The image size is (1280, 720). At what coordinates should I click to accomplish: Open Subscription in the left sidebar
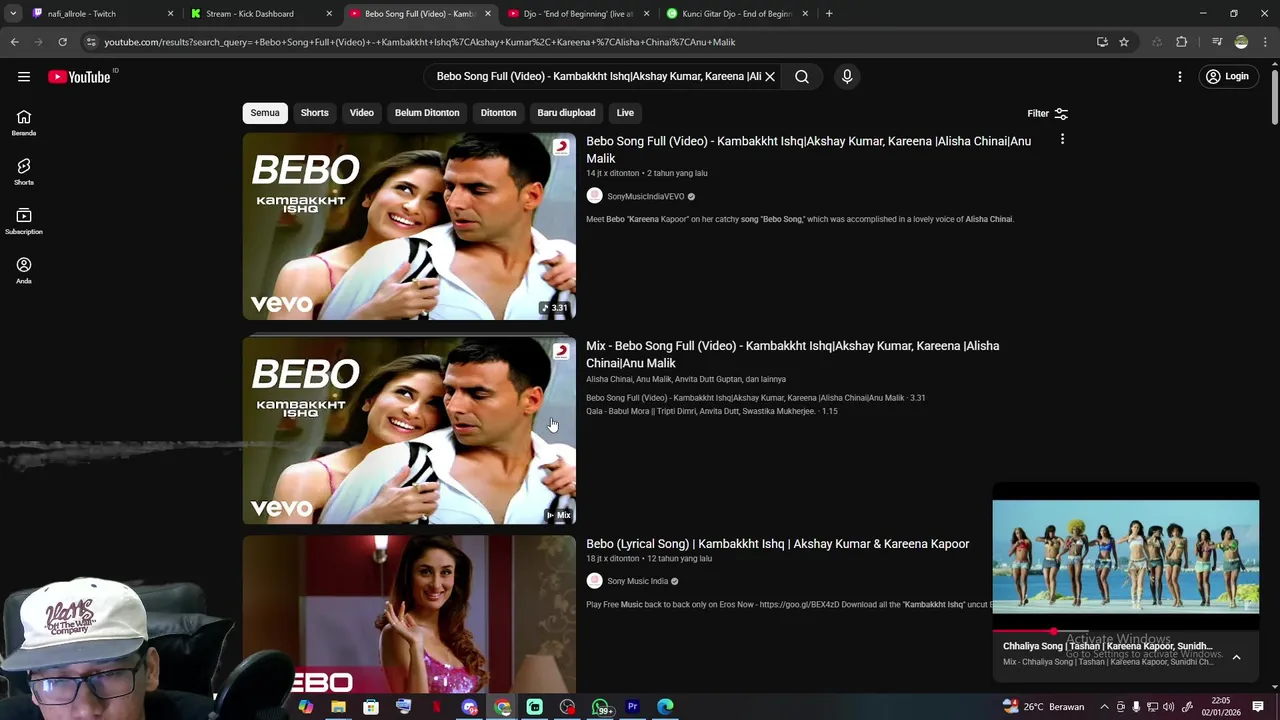point(24,221)
